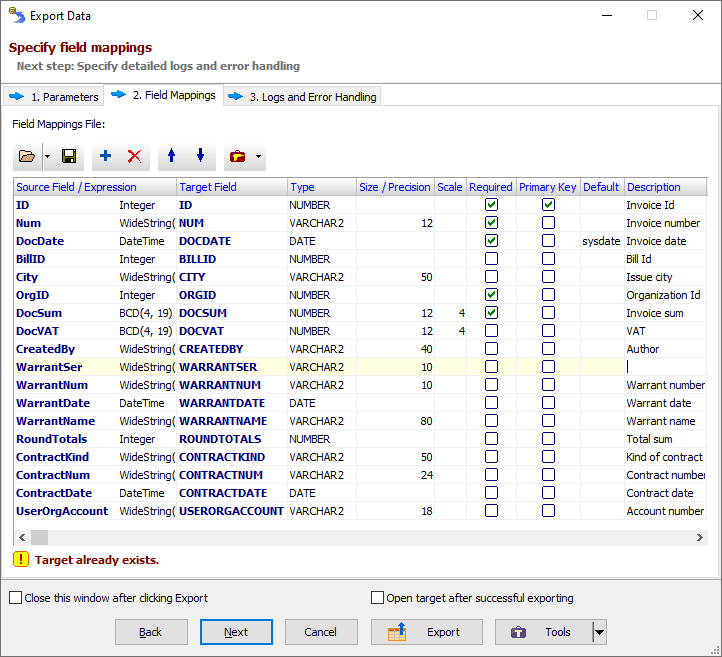This screenshot has height=657, width=722.
Task: Open the Tools button dropdown arrow
Action: click(599, 632)
